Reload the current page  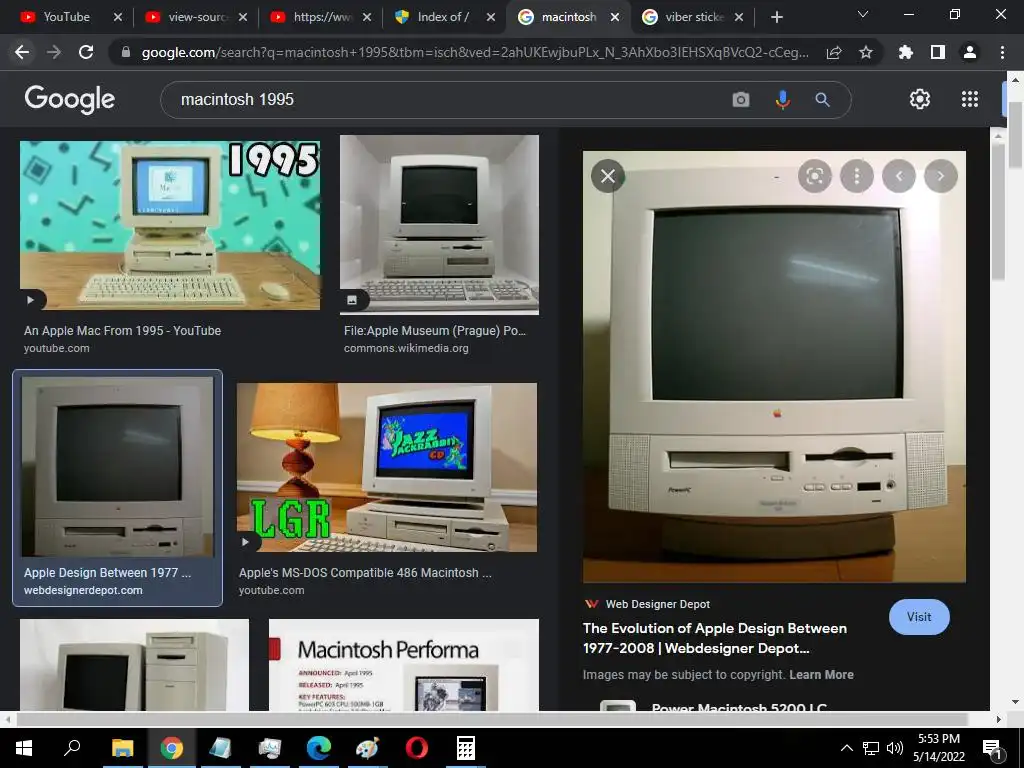86,52
